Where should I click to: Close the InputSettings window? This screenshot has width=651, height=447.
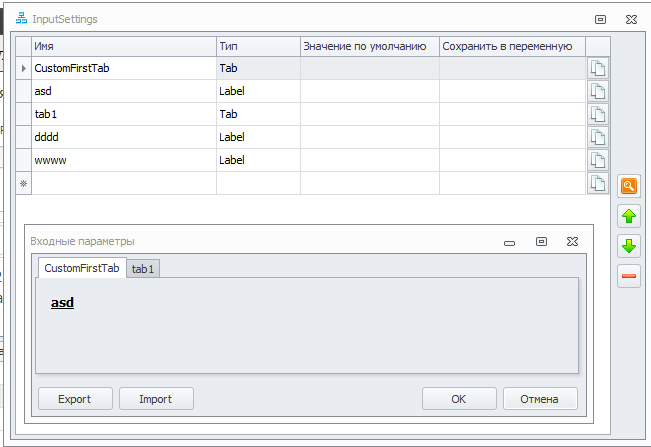631,20
